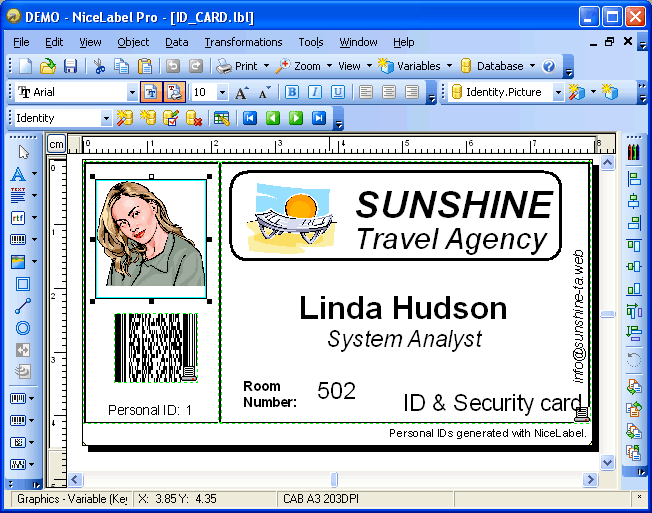Click the Variables toolbar button
Screen dimensions: 652x513
tap(410, 66)
